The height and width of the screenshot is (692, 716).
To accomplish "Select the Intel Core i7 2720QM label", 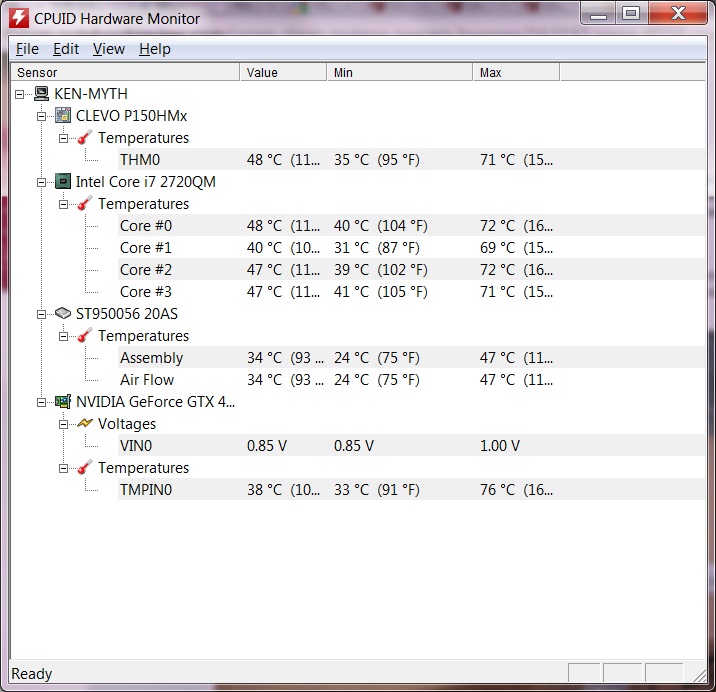I will coord(146,181).
